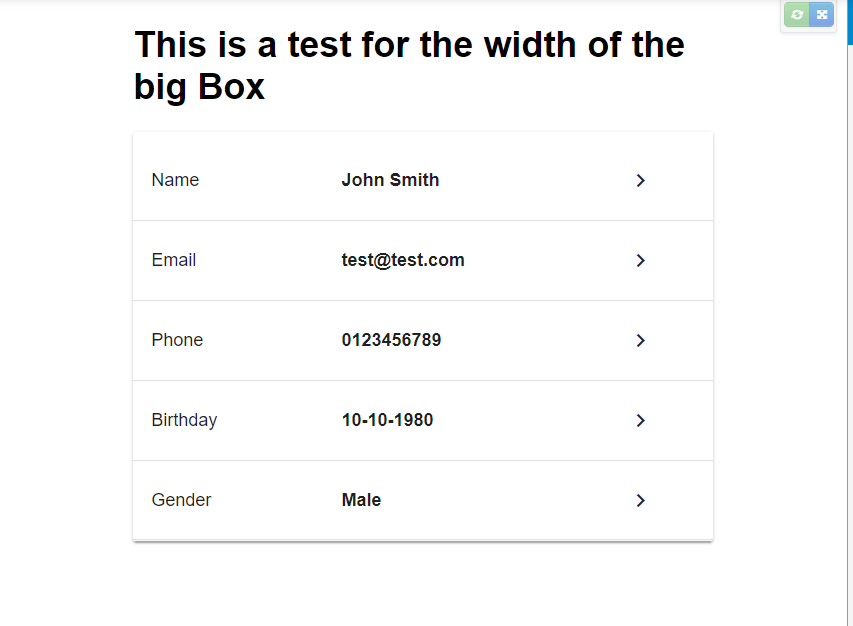
Task: Open Birthday details via its chevron
Action: [x=641, y=420]
